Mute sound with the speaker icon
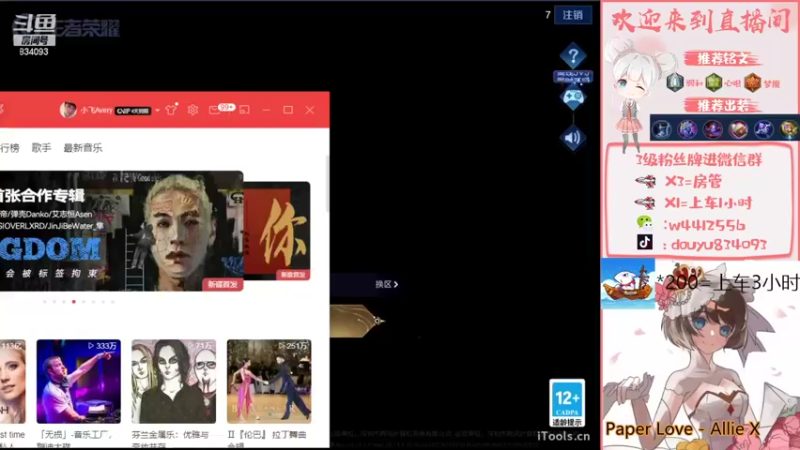The width and height of the screenshot is (800, 450). [573, 138]
